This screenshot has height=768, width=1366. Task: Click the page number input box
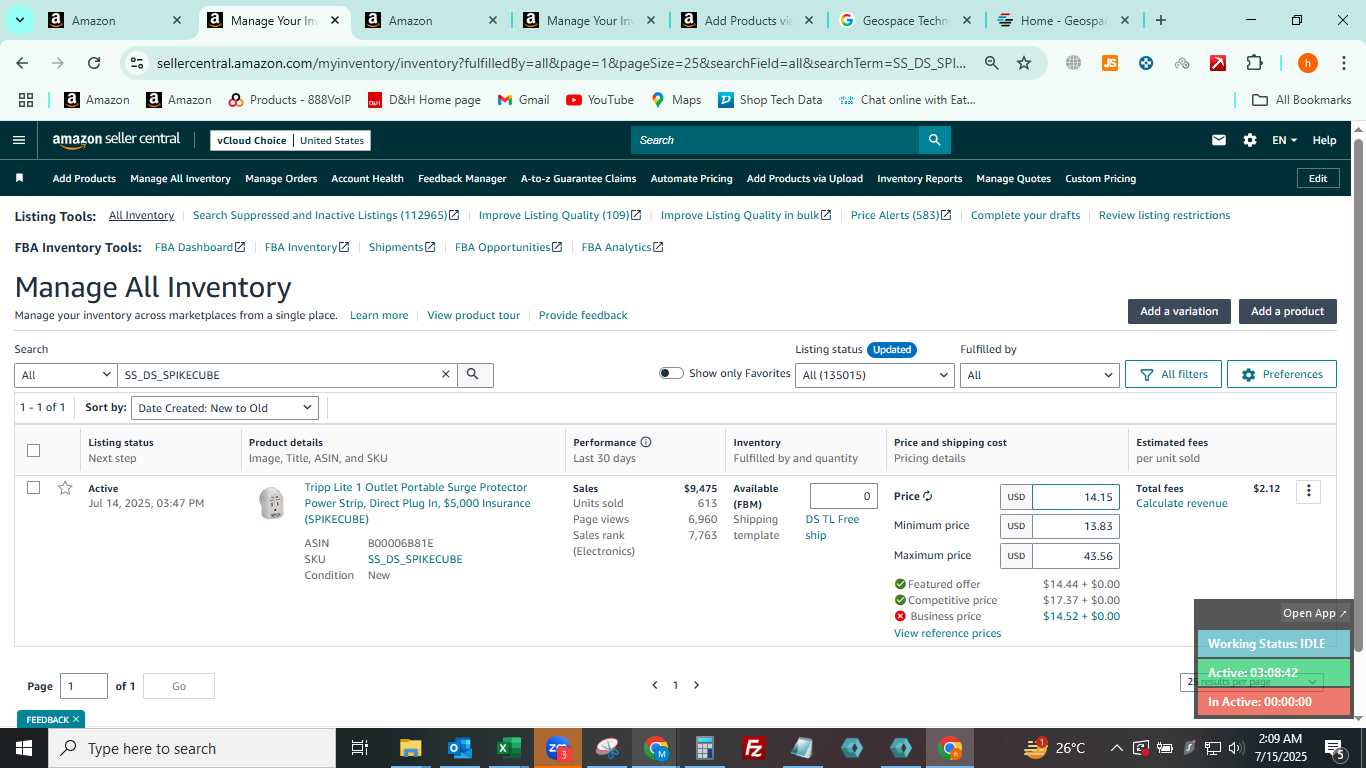[x=84, y=686]
